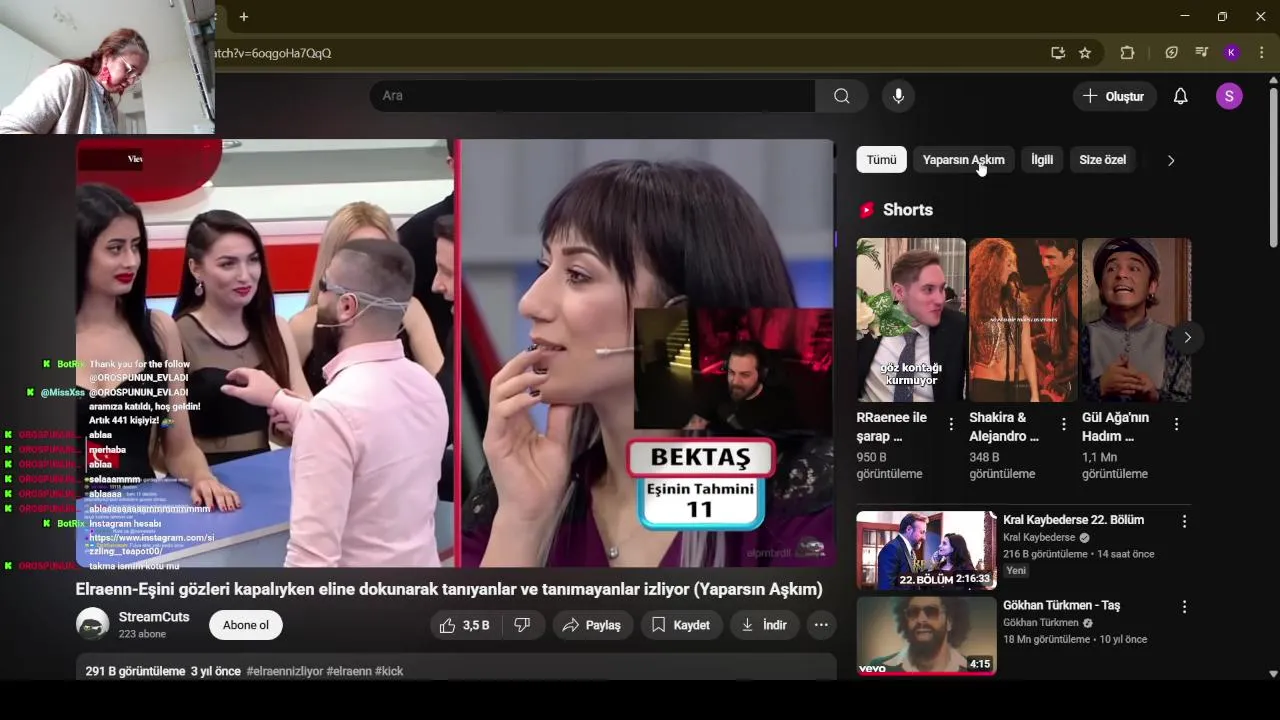Screen dimensions: 1280x720
Task: Open the browser extensions puzzle icon
Action: [x=1127, y=53]
